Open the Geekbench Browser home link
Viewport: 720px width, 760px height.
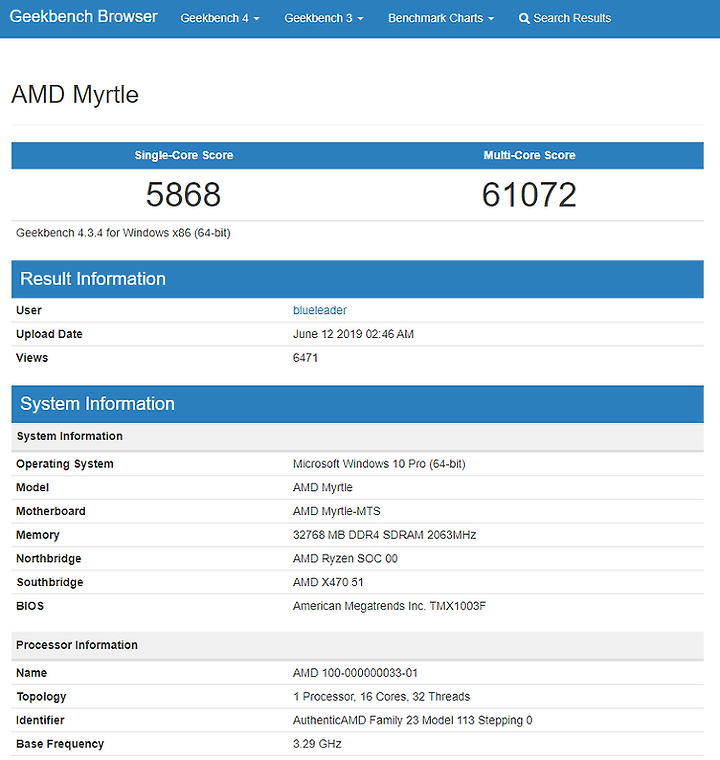click(83, 17)
